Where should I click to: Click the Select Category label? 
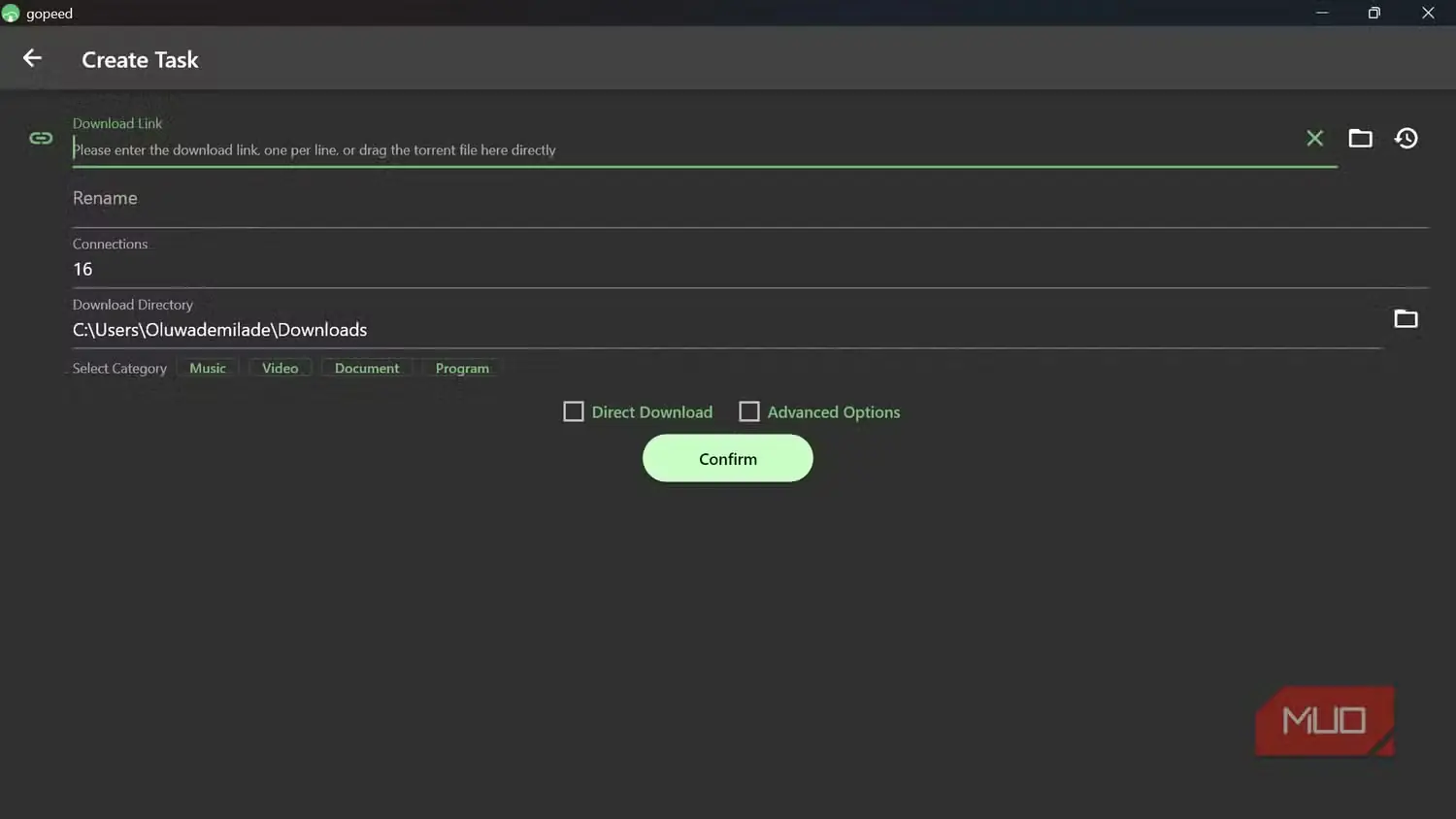(119, 369)
